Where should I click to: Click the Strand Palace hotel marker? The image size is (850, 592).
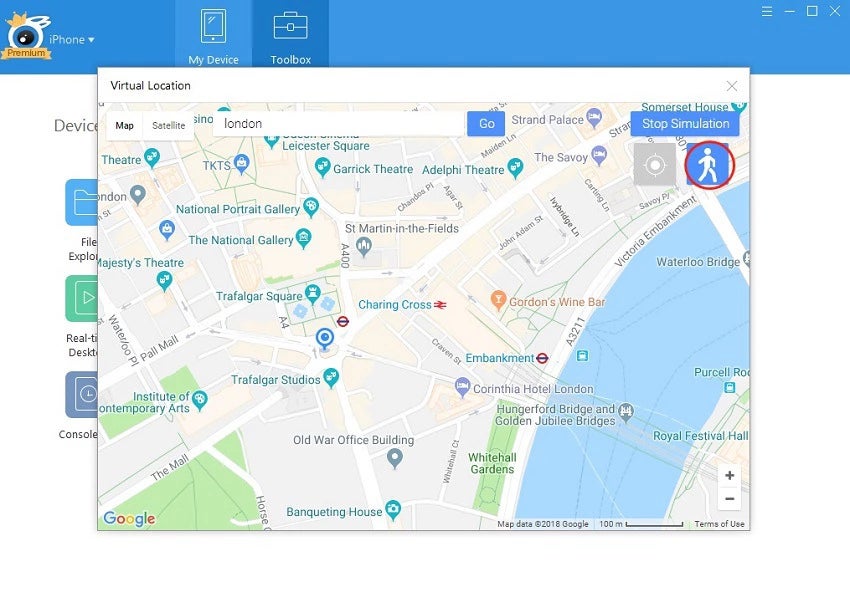[x=594, y=117]
